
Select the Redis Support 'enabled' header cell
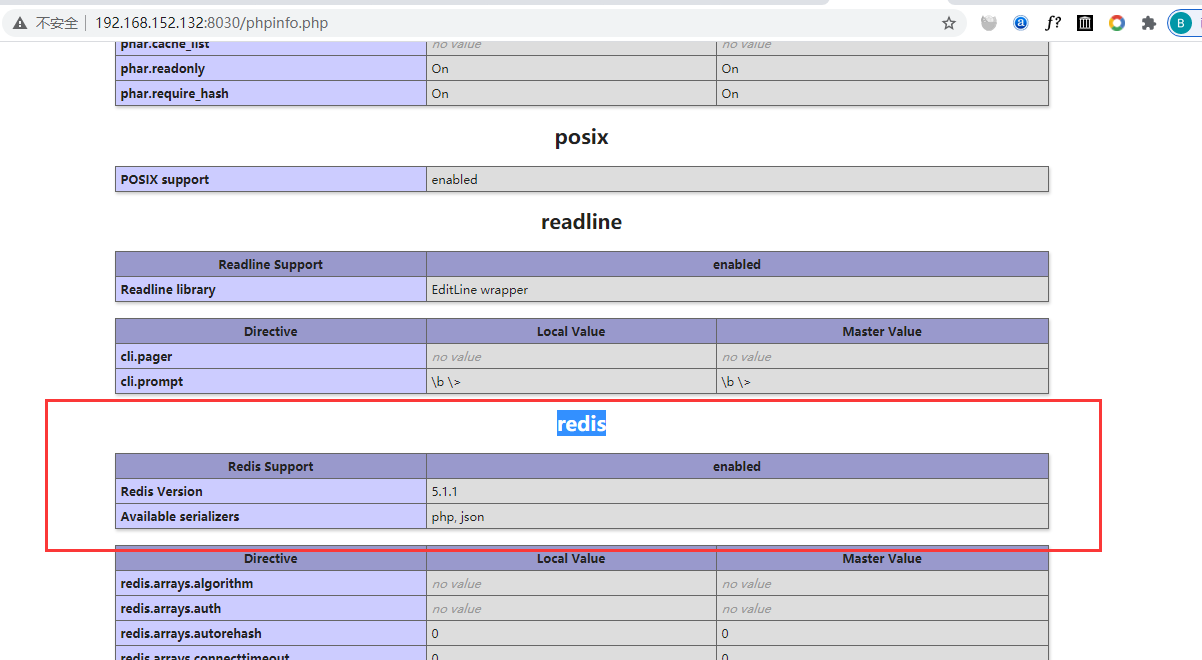(737, 466)
